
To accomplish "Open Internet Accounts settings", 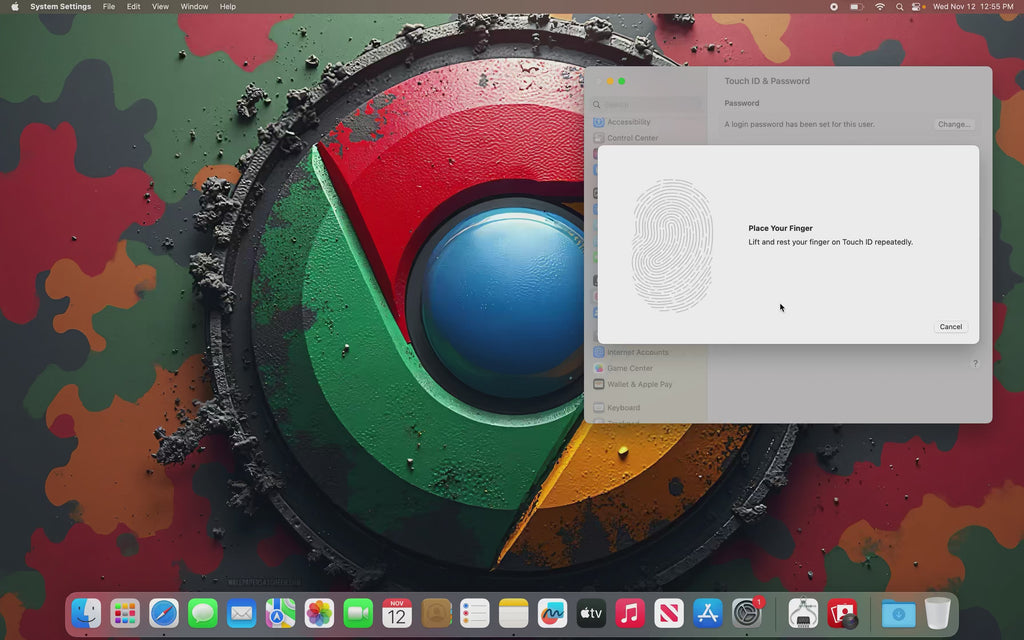I will click(640, 352).
